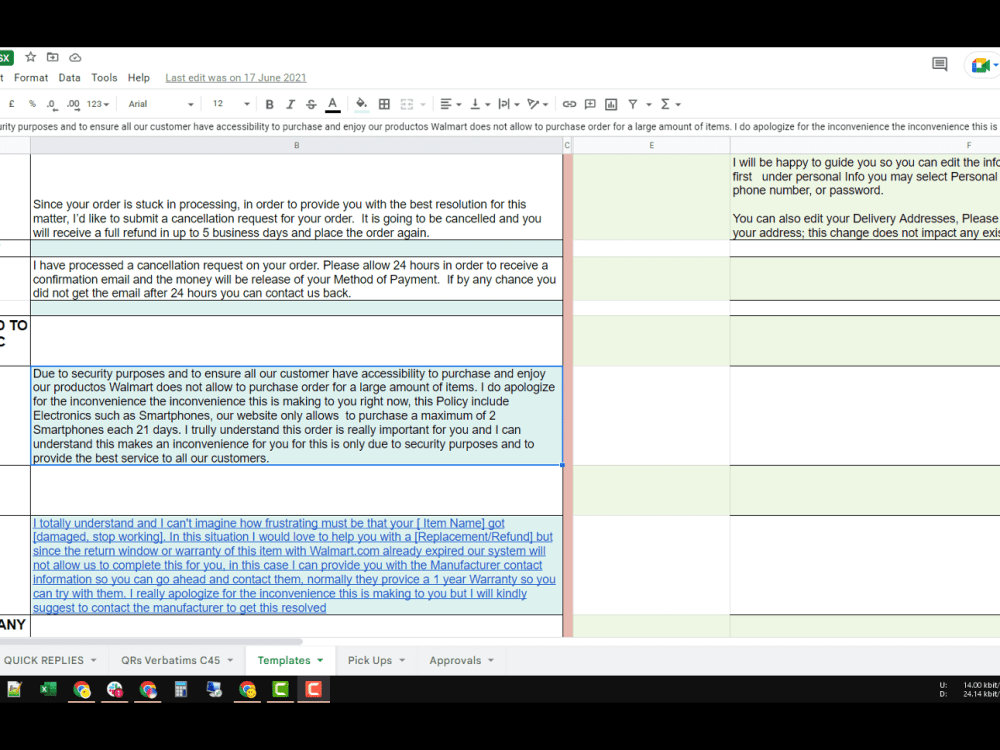Screen dimensions: 1000x750
Task: Insert a link
Action: click(569, 104)
